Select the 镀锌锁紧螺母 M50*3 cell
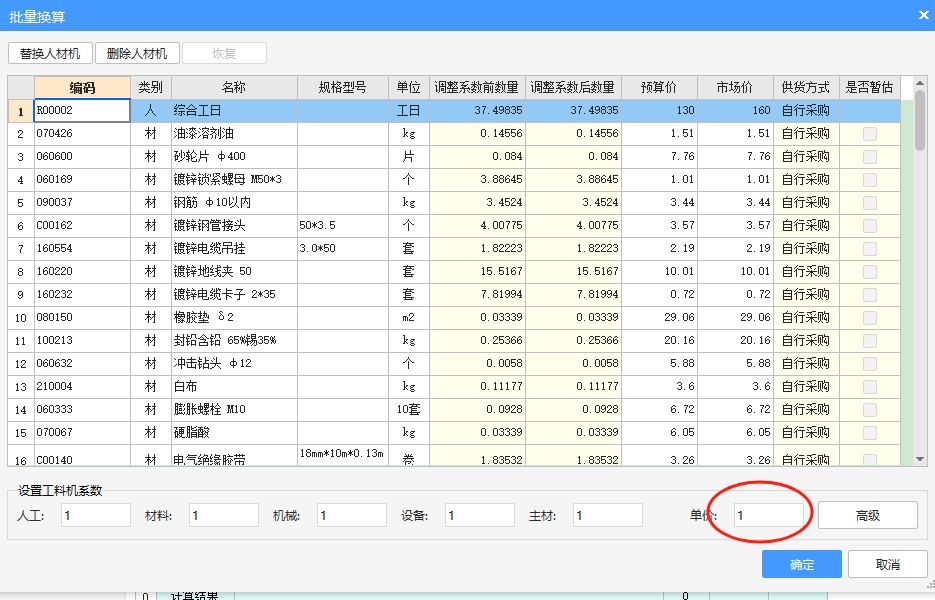Viewport: 935px width, 600px height. tap(234, 180)
